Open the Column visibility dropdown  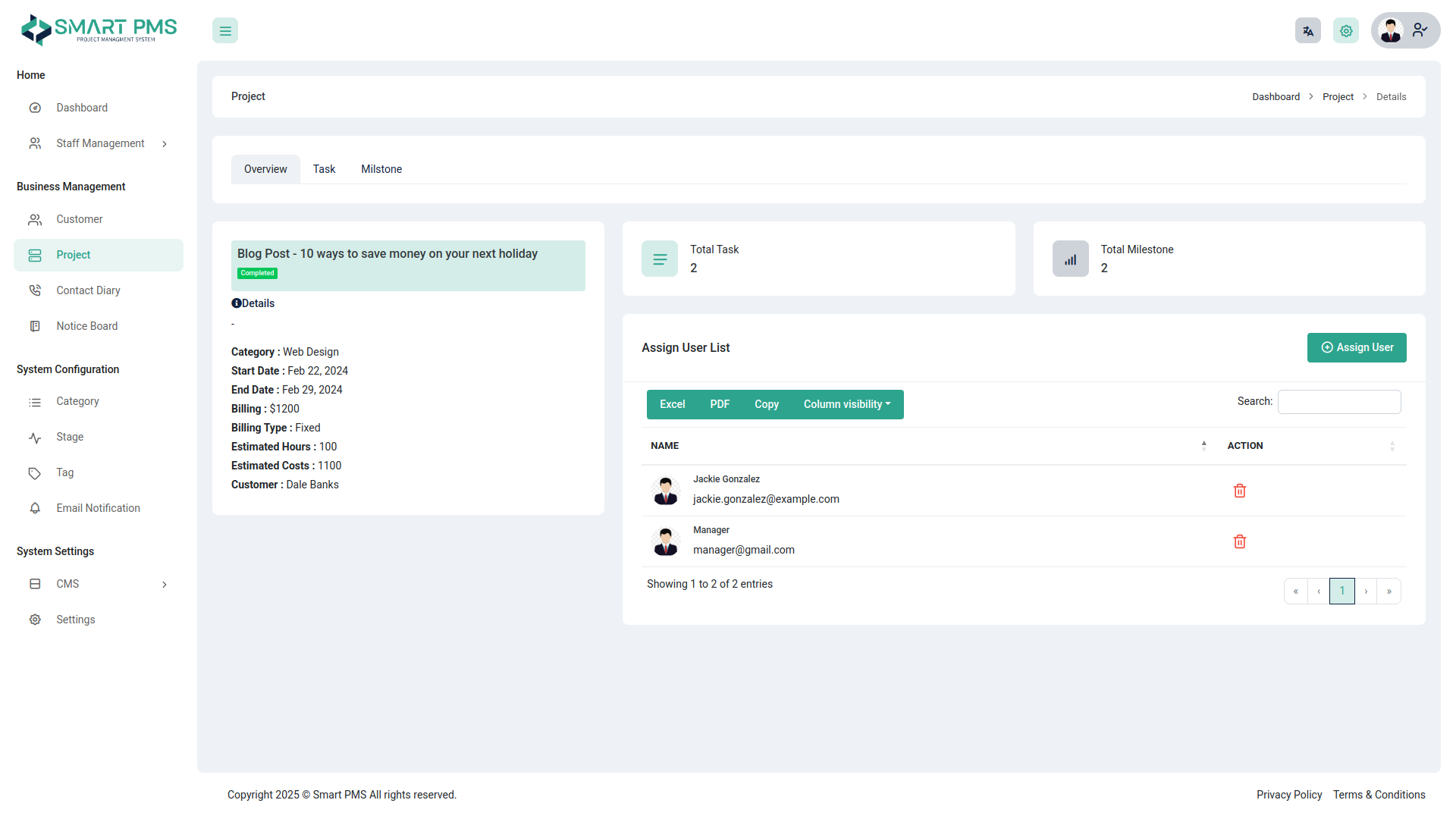coord(847,404)
